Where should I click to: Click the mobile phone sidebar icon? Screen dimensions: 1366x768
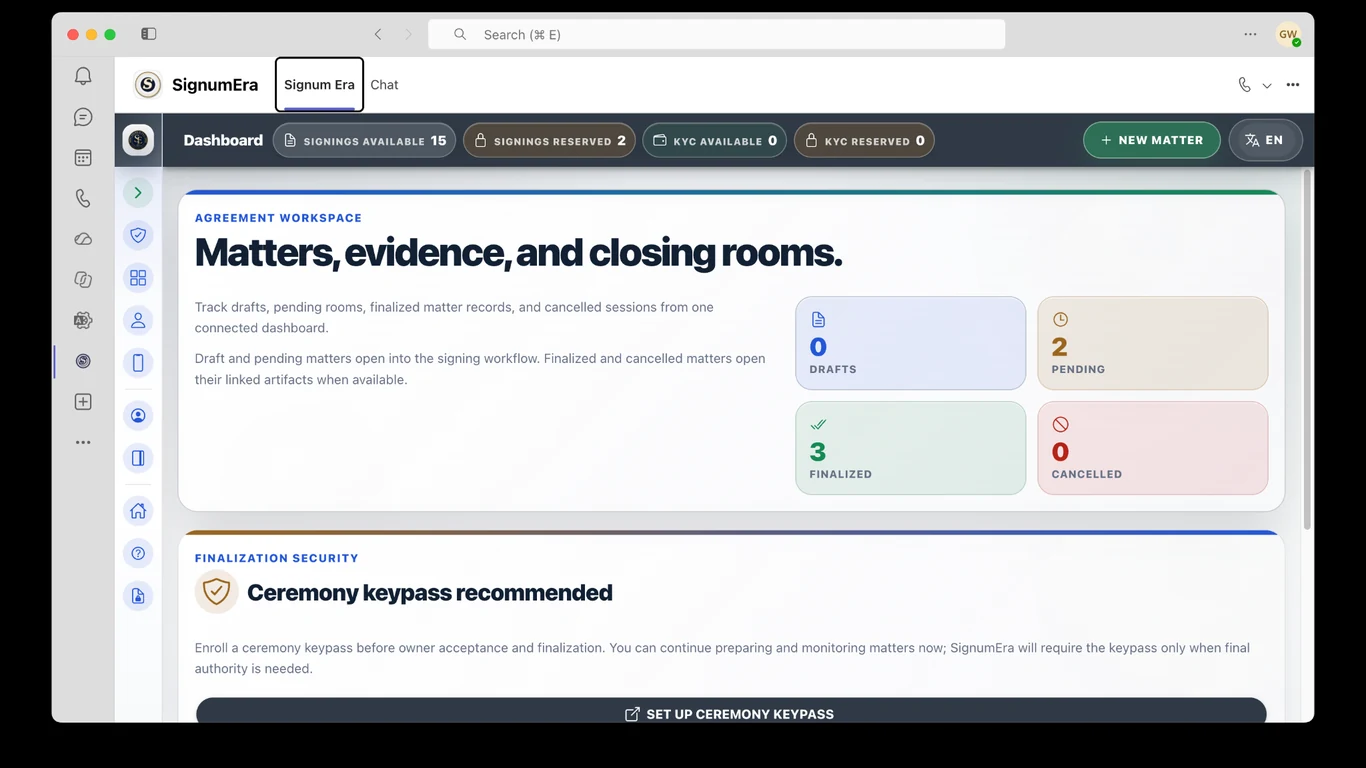(138, 362)
